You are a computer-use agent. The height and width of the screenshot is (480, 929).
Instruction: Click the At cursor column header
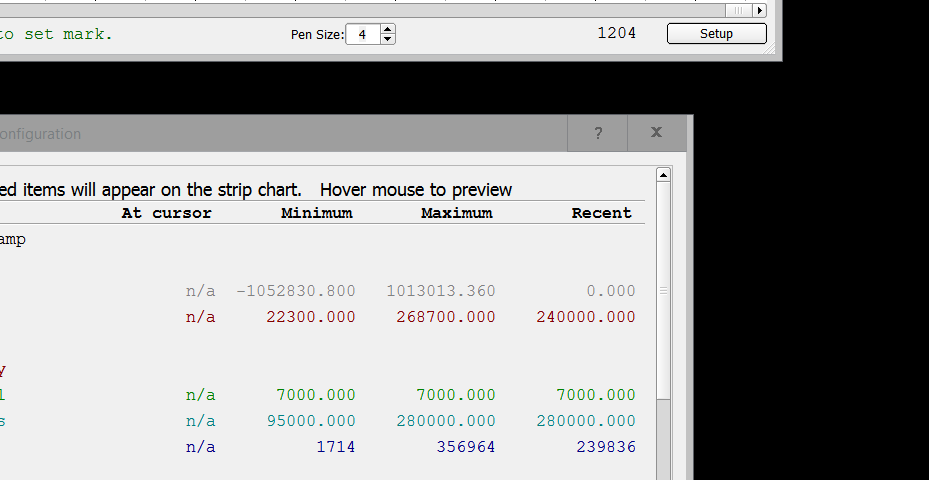(x=166, y=213)
